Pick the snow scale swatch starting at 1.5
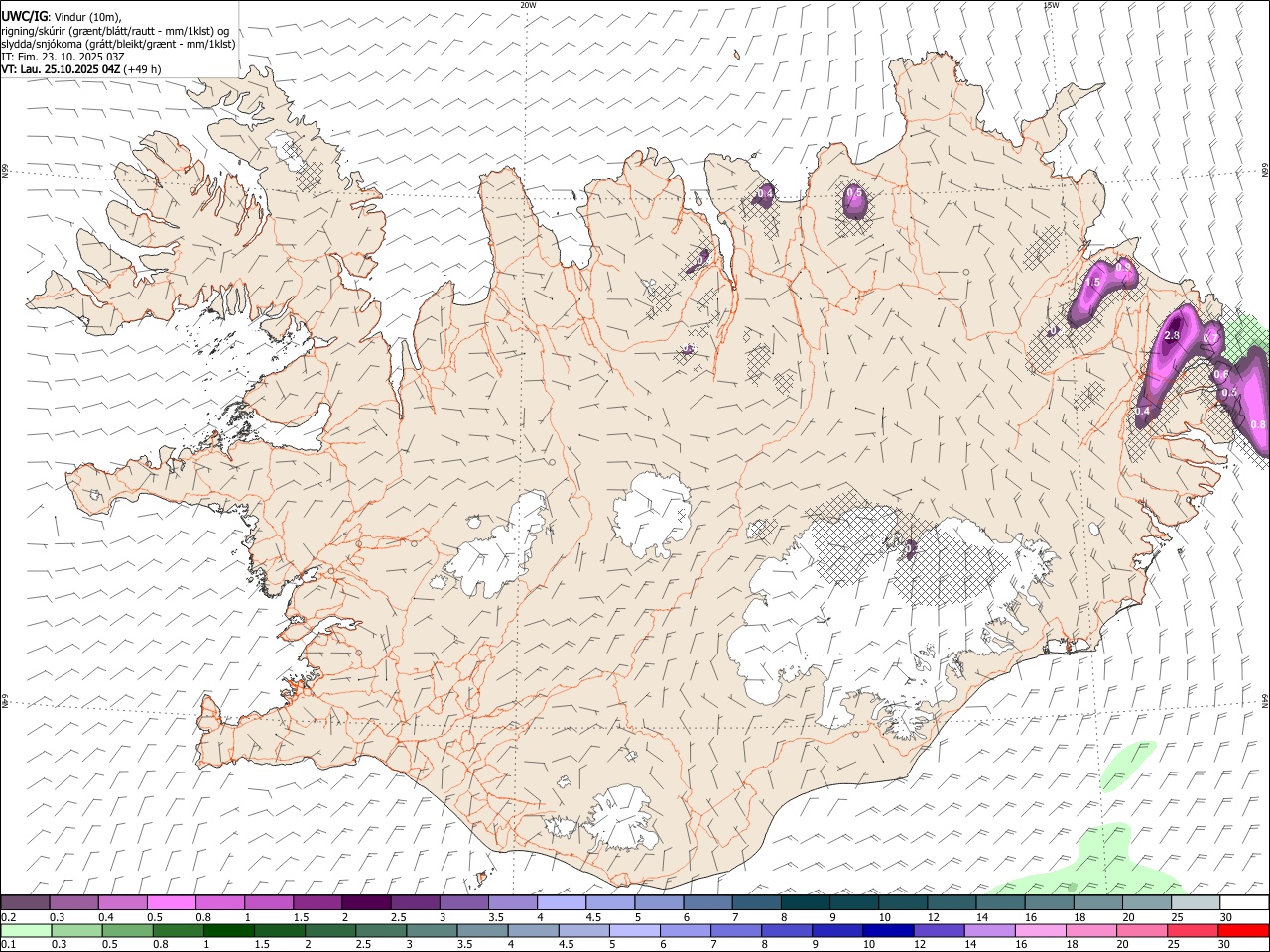The width and height of the screenshot is (1270, 952). pos(317,902)
